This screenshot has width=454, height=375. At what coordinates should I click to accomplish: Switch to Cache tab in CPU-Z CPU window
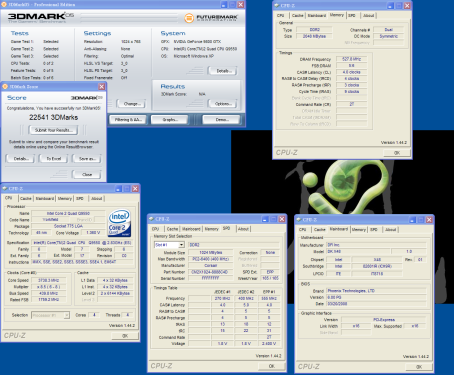[26, 198]
